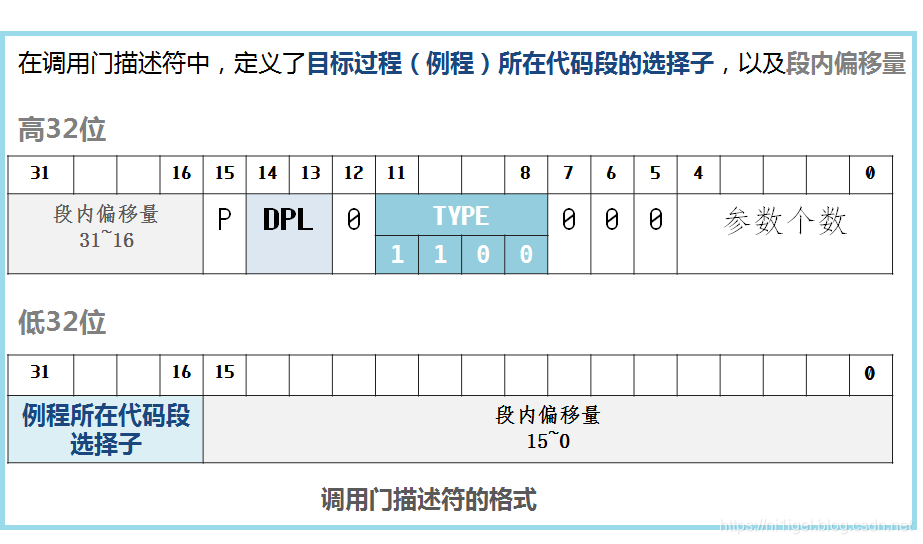Screen dimensions: 923x544
Task: Click bit number 7 header cell
Action: click(569, 174)
